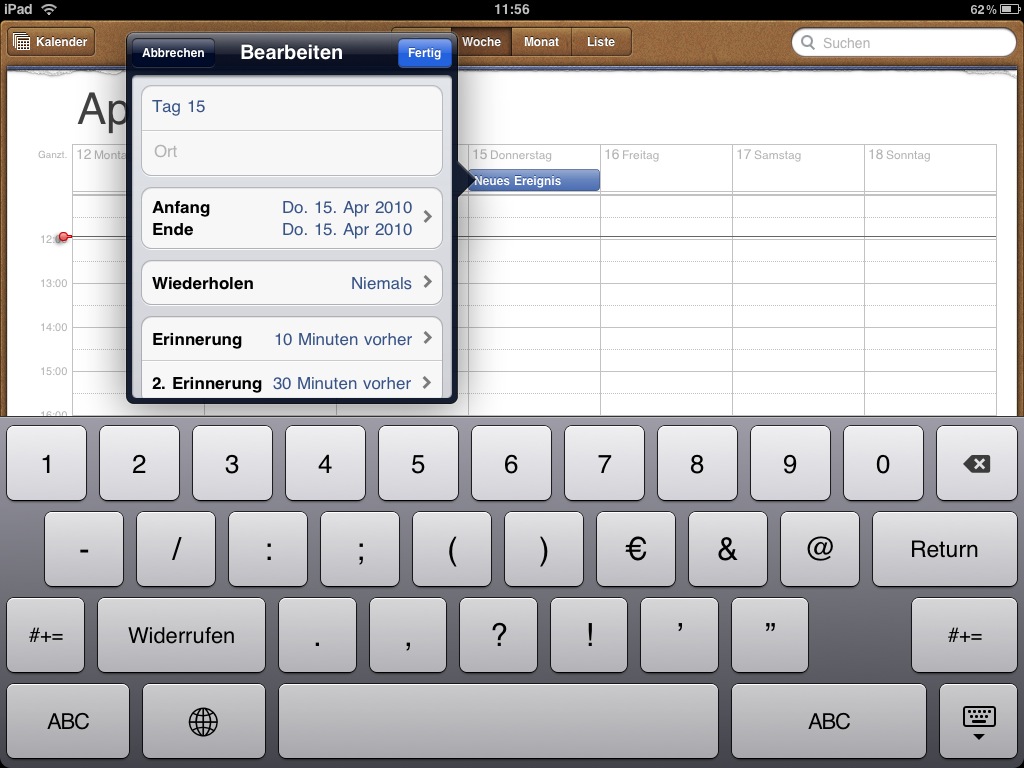Tap the Ort location field

291,152
